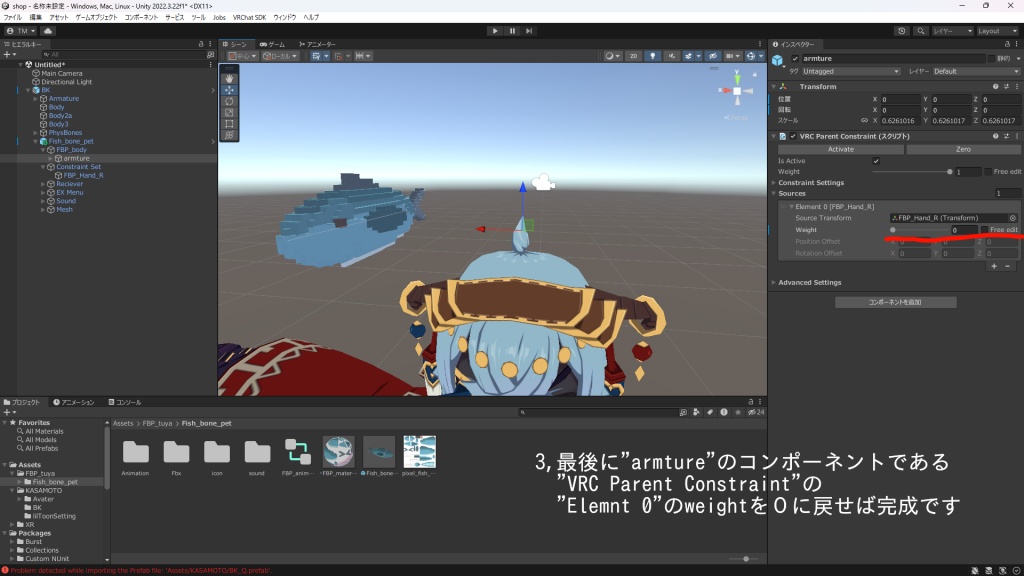
Task: Click the help icon on VRC Parent Constraint
Action: (994, 135)
